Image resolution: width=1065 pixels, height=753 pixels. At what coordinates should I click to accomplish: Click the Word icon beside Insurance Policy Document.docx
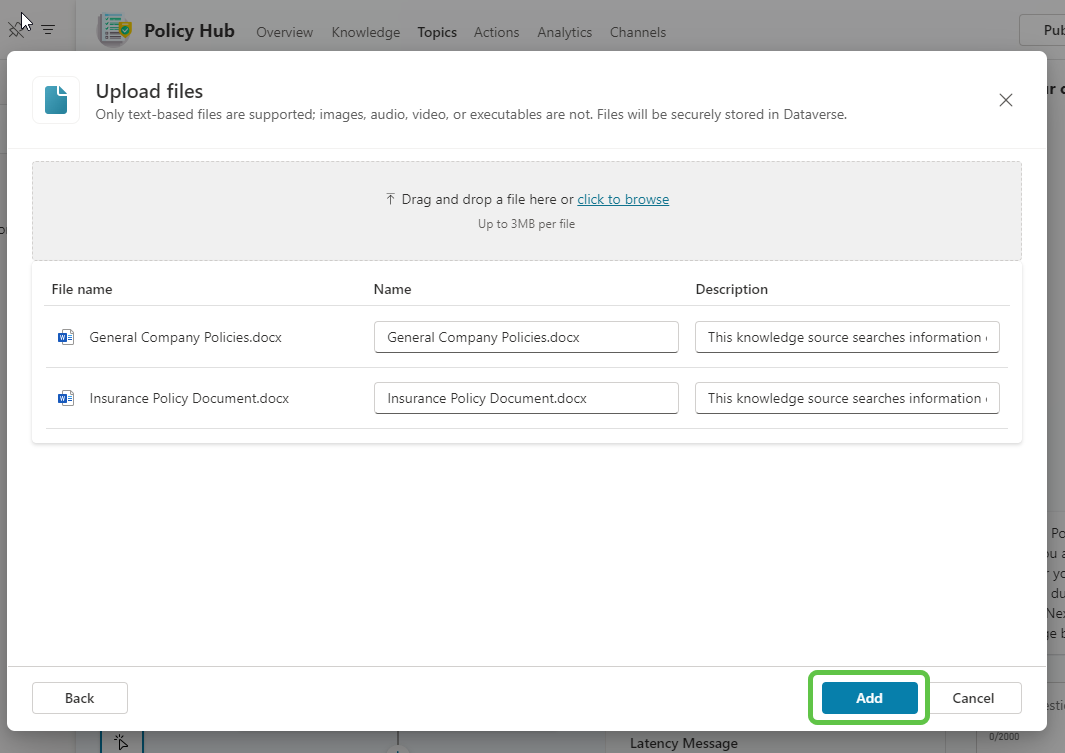[x=65, y=398]
